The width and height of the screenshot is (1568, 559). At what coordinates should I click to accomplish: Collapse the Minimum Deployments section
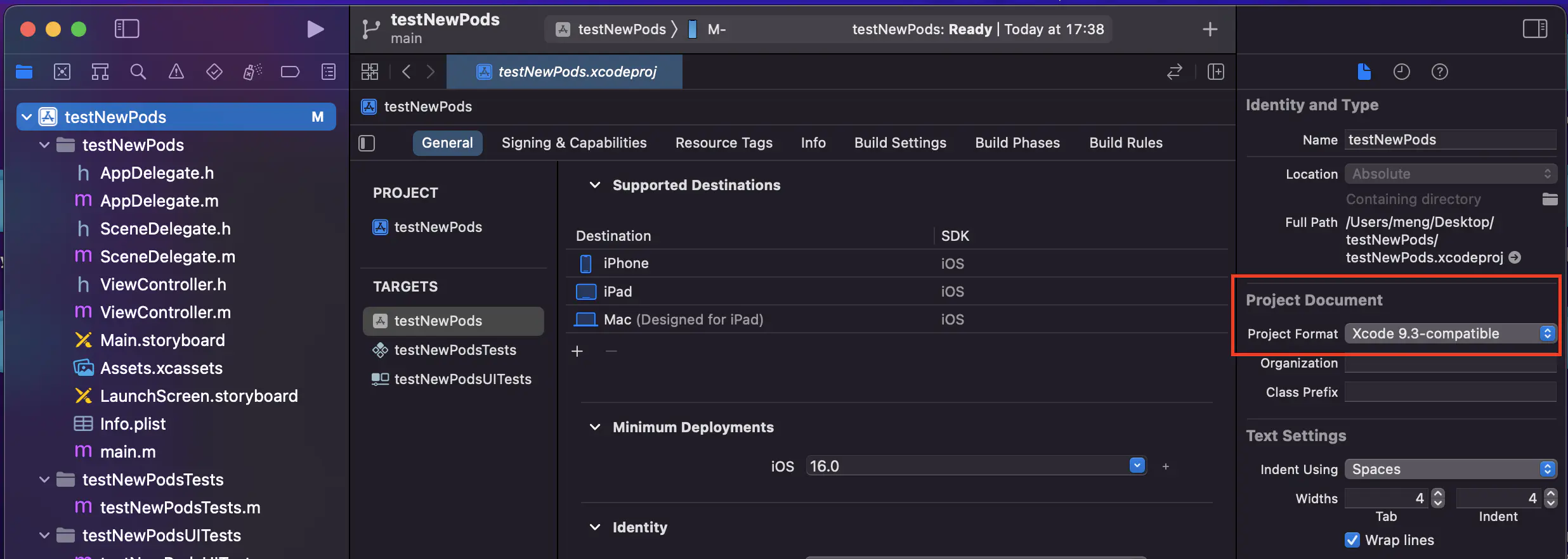click(x=595, y=427)
